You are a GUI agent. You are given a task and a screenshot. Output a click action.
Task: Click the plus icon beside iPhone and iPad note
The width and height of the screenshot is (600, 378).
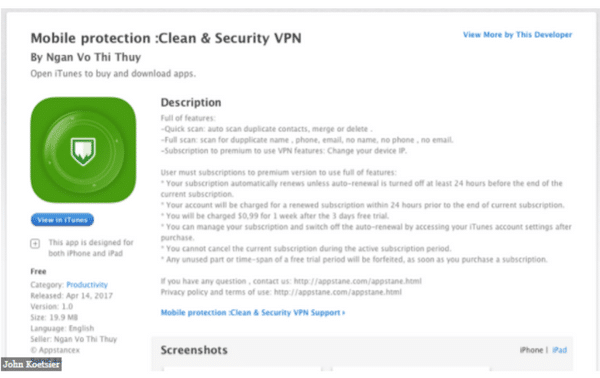point(35,243)
